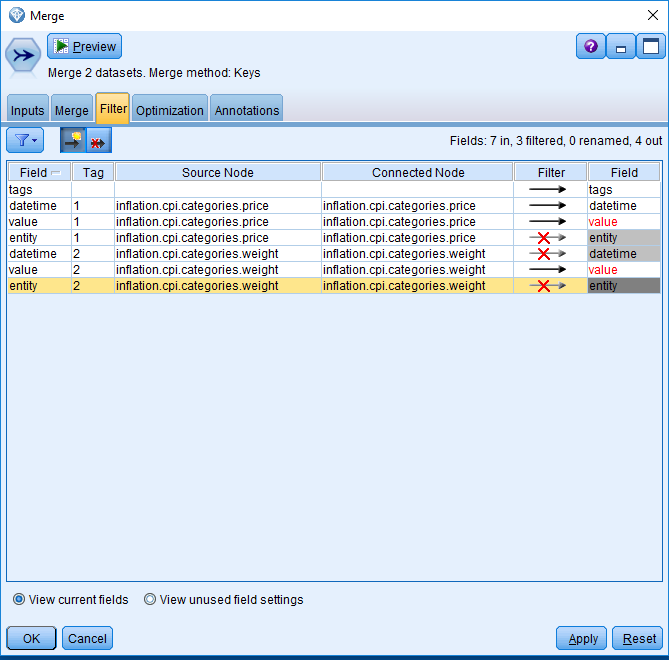Click the output Field column header
The image size is (669, 660).
tap(624, 172)
